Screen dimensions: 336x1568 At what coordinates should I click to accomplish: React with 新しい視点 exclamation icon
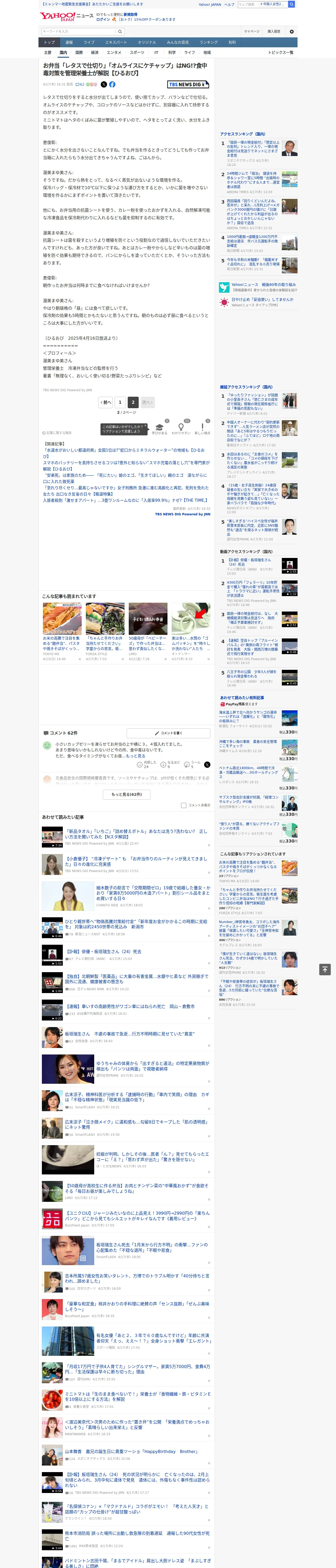[203, 428]
